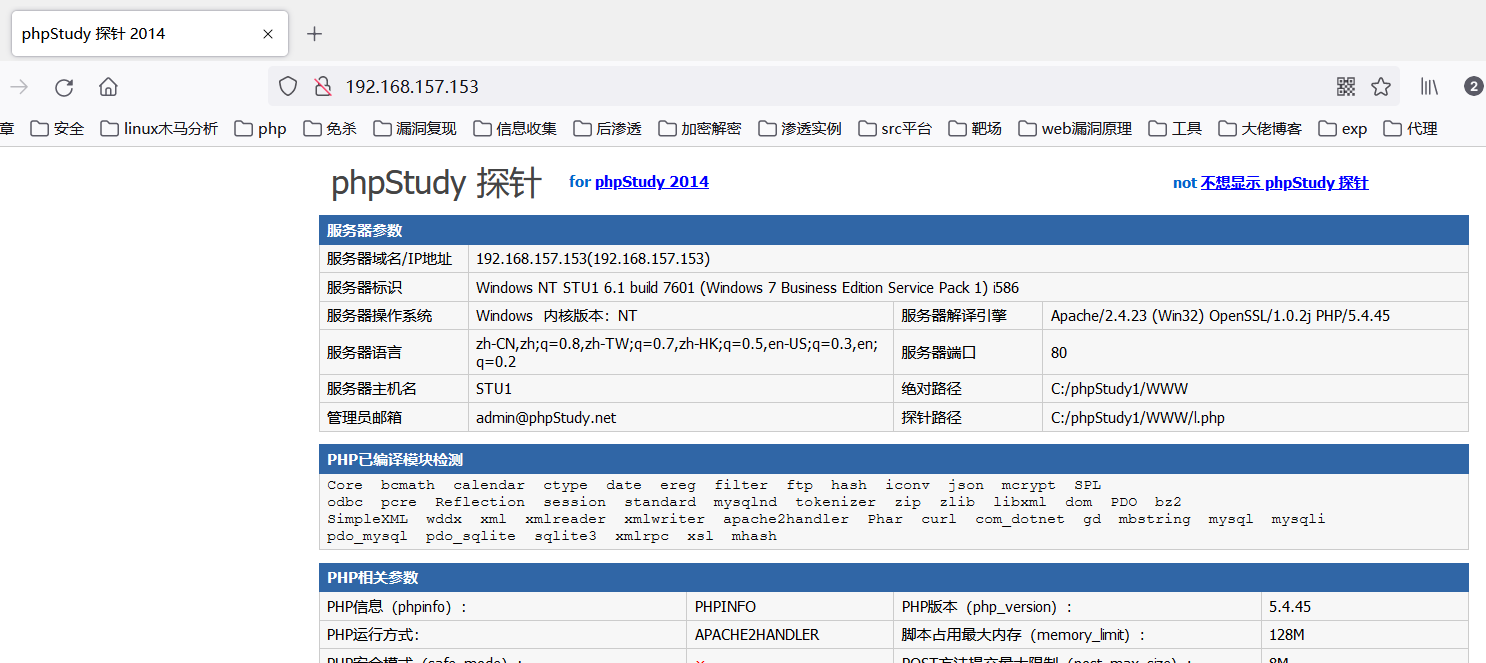
Task: Click the C:/phpStudy1/WWW/l.php probe path
Action: (1138, 418)
